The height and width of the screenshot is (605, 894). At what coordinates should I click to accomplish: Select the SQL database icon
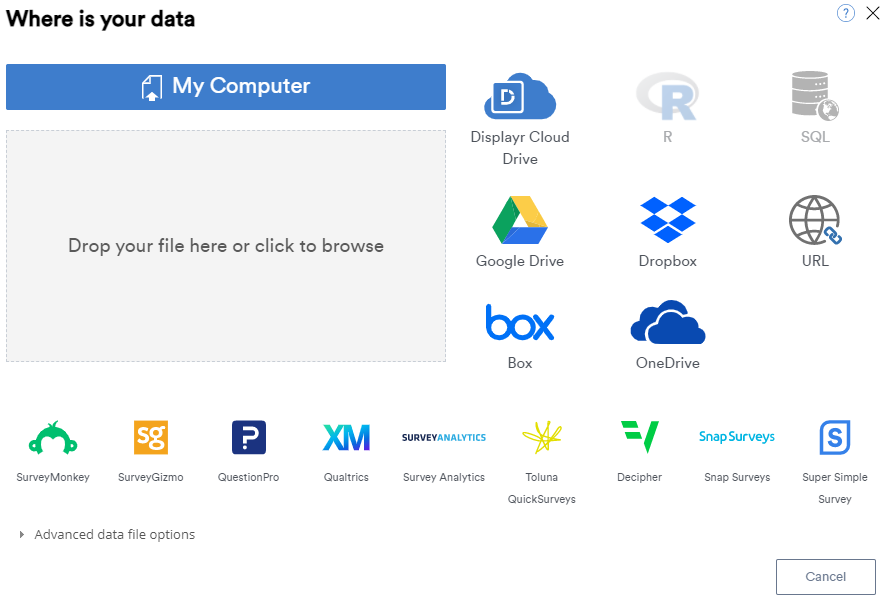pyautogui.click(x=815, y=96)
